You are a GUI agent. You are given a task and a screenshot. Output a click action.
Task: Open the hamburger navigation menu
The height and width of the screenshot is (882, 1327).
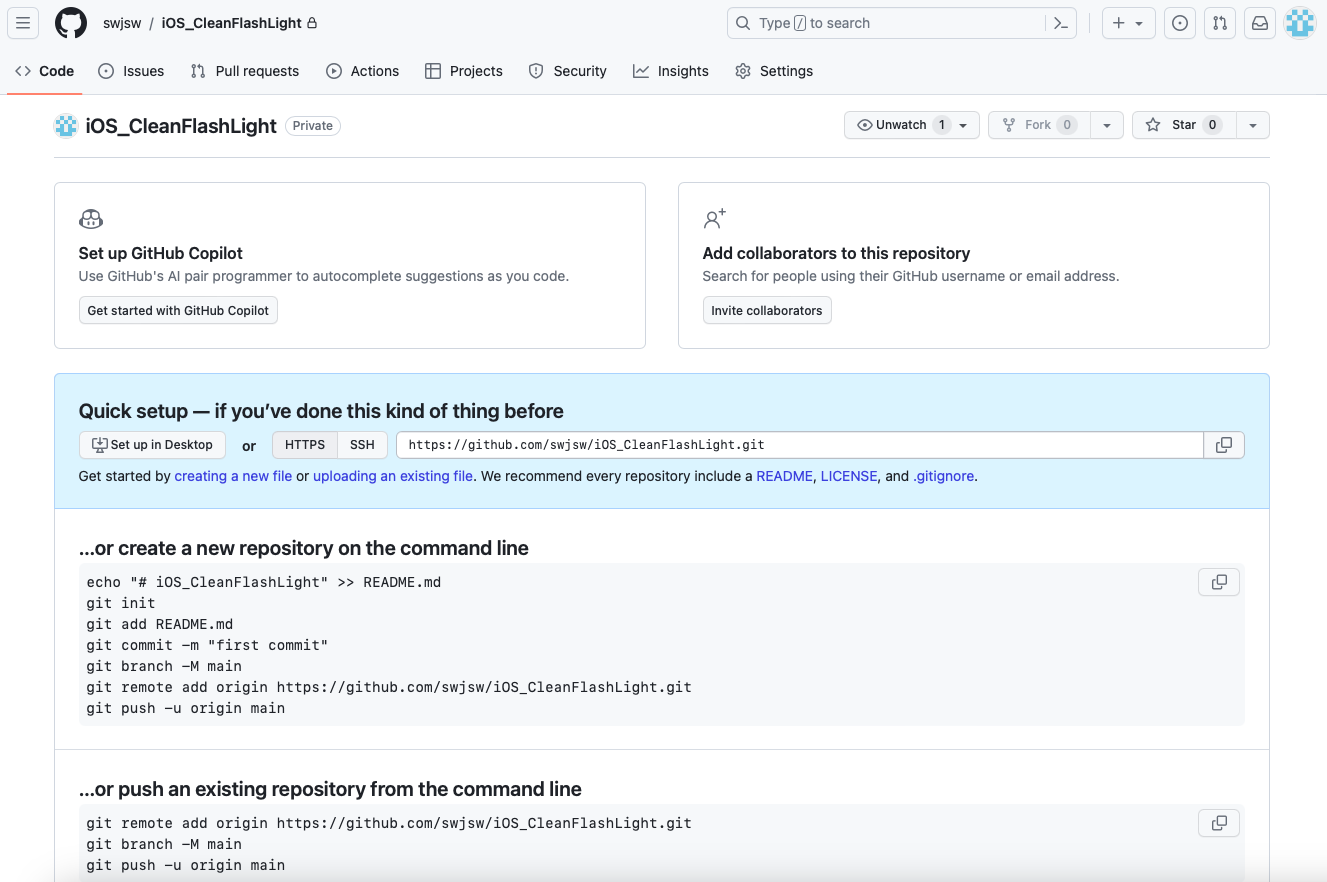point(23,23)
